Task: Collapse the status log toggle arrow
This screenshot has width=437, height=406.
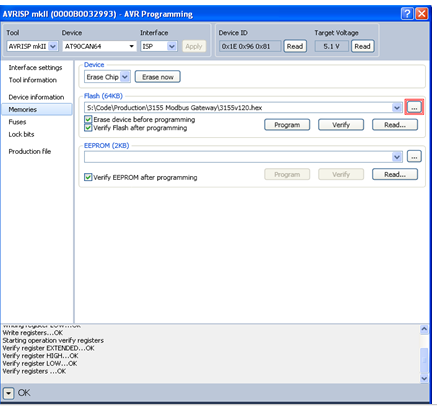Action: tap(8, 393)
